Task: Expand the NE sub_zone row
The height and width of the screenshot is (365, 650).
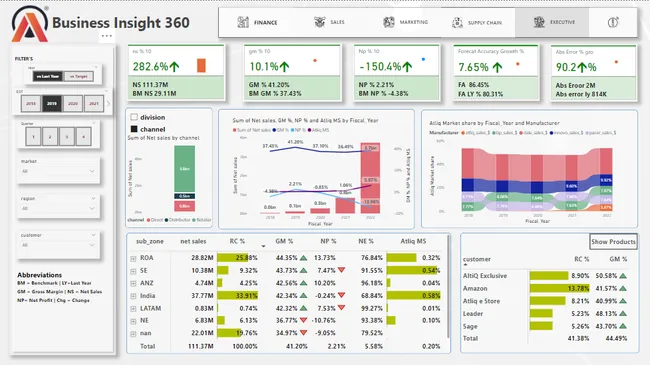Action: click(x=133, y=321)
